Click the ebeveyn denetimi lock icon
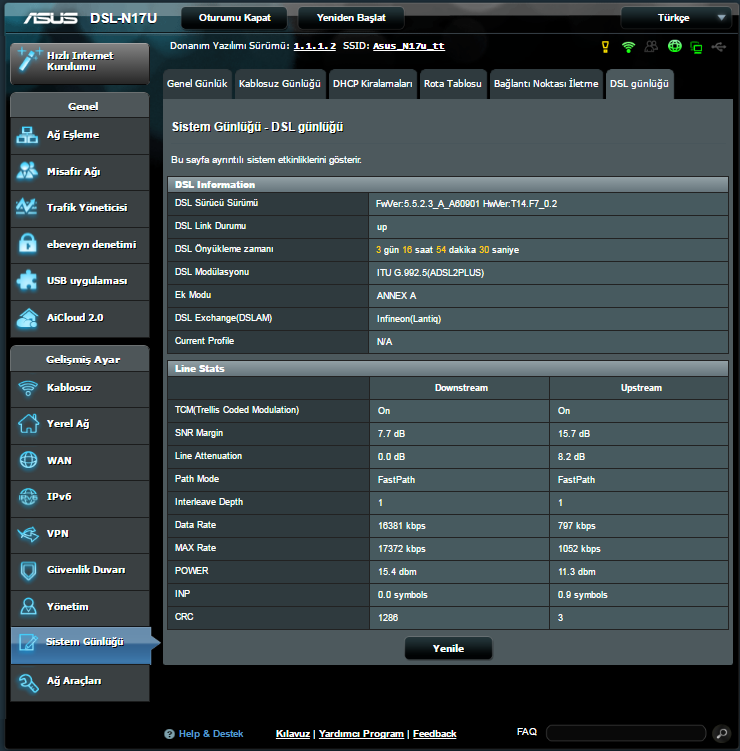 click(x=27, y=244)
